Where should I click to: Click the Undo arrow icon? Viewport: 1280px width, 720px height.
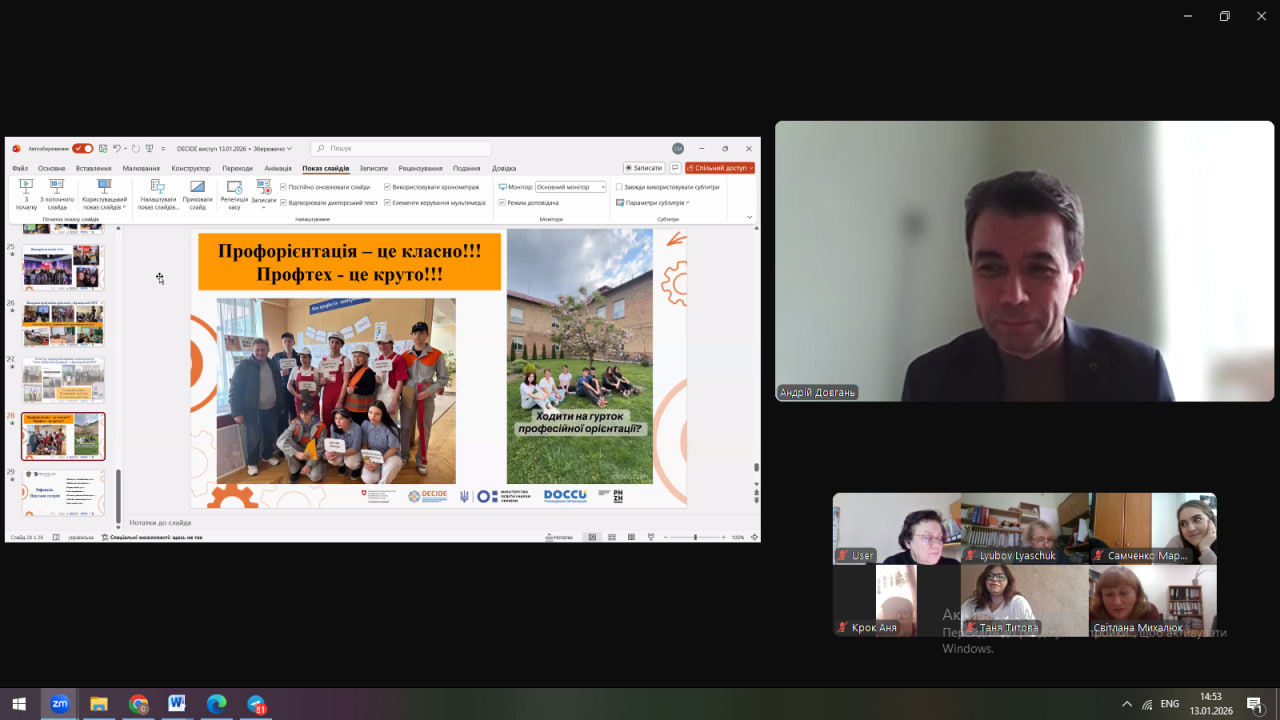pyautogui.click(x=117, y=148)
